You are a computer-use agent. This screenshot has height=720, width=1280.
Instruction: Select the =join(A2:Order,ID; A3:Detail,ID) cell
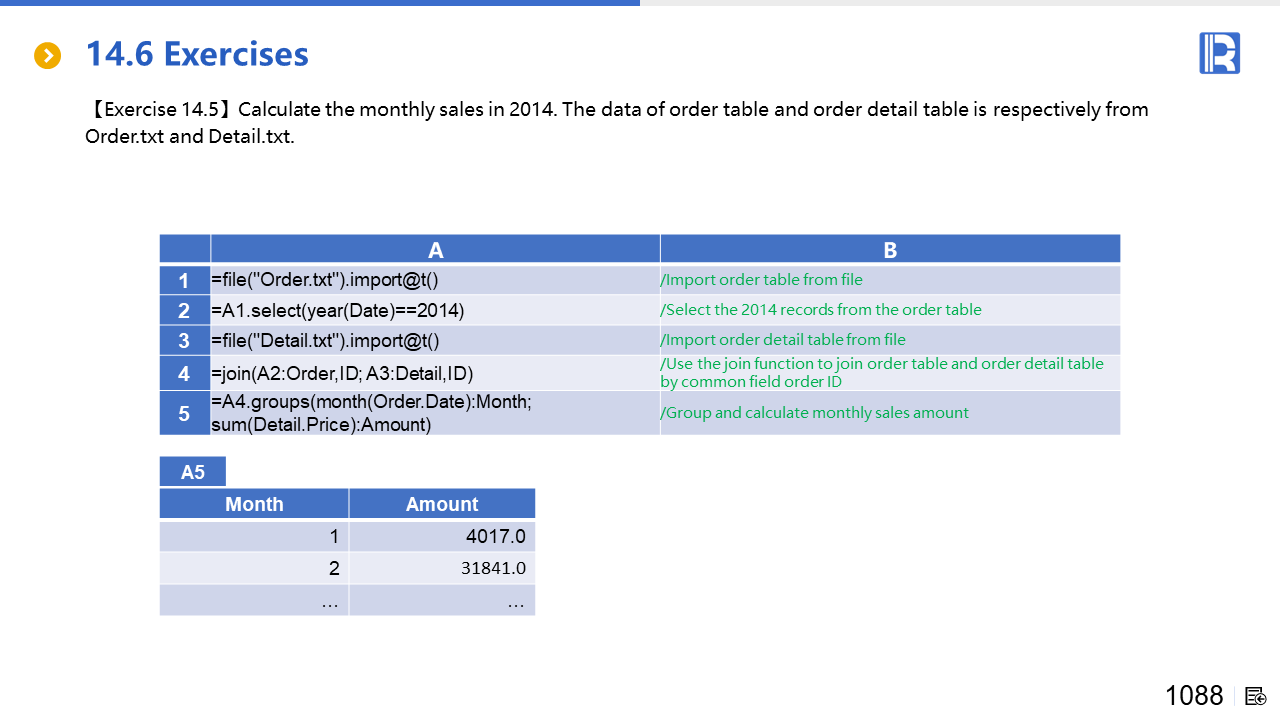pos(342,374)
